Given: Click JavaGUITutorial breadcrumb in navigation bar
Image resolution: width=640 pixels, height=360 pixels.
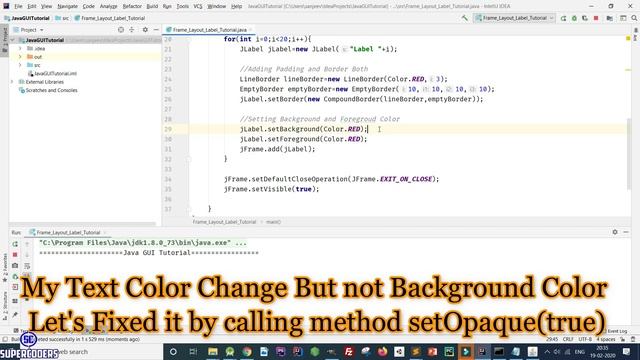Looking at the screenshot, I should (27, 18).
